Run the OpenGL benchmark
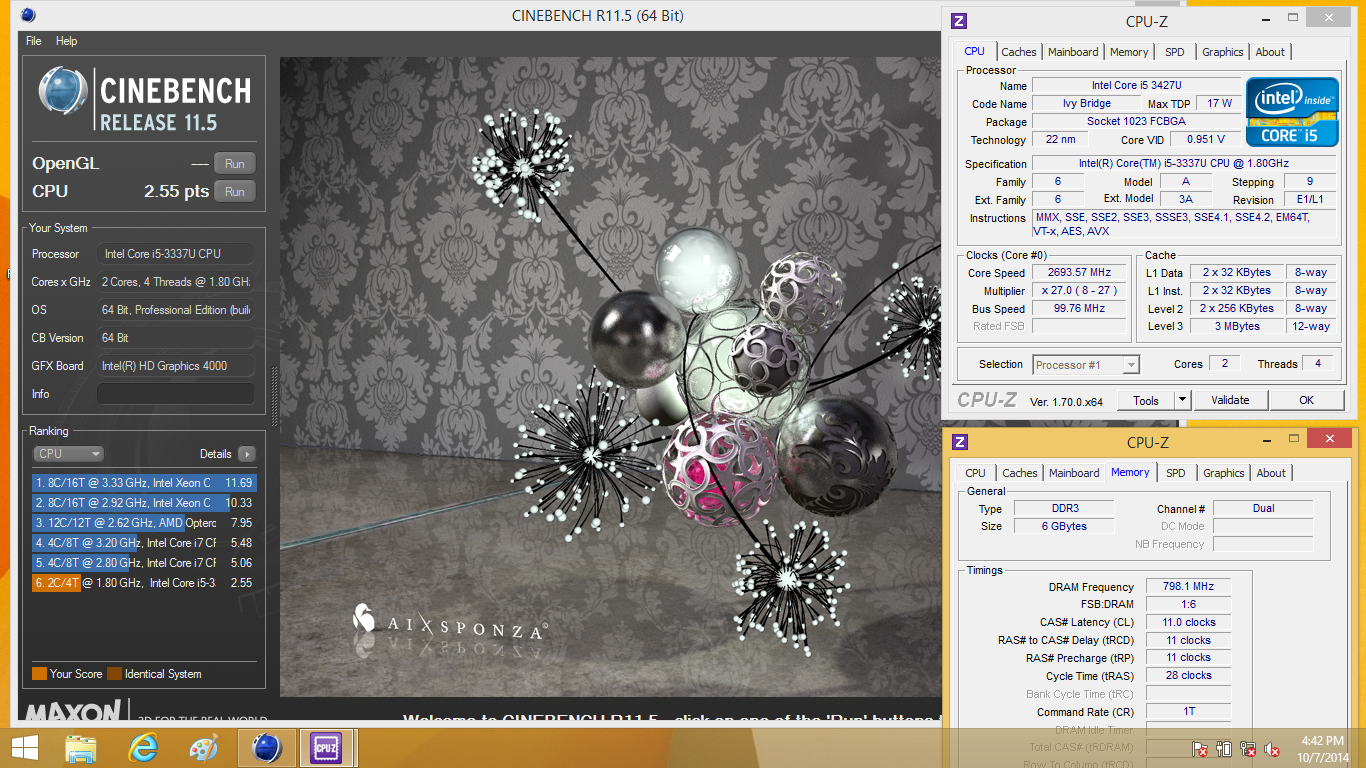The width and height of the screenshot is (1366, 768). pyautogui.click(x=234, y=164)
